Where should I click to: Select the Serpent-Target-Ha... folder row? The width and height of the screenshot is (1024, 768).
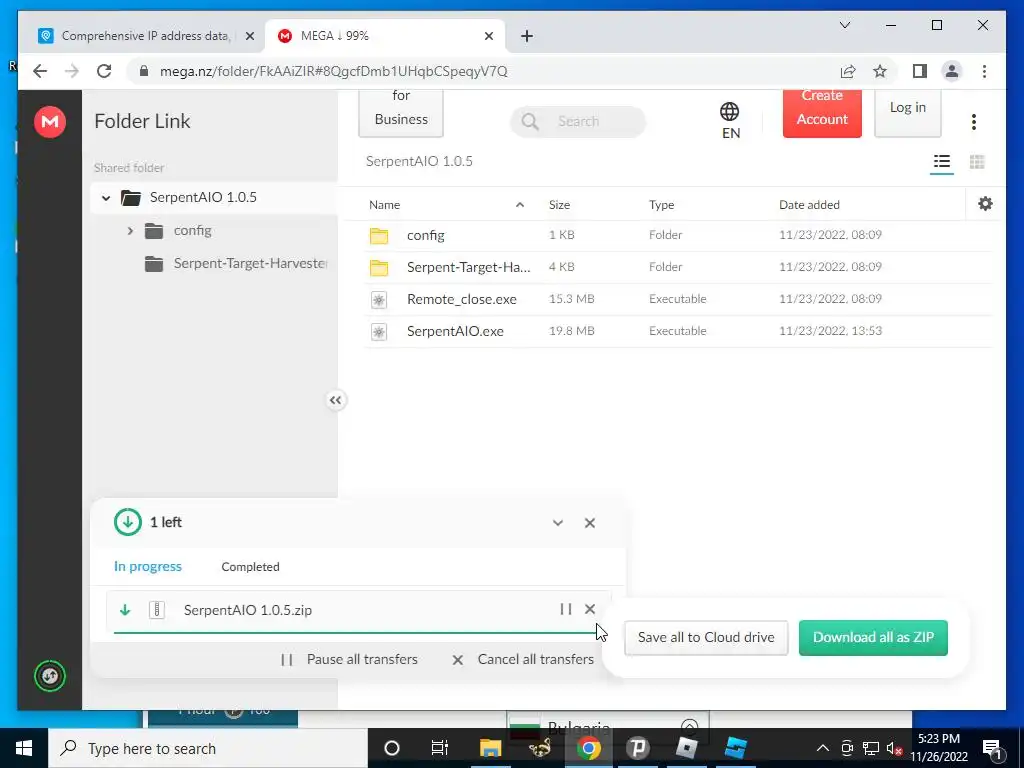(677, 267)
